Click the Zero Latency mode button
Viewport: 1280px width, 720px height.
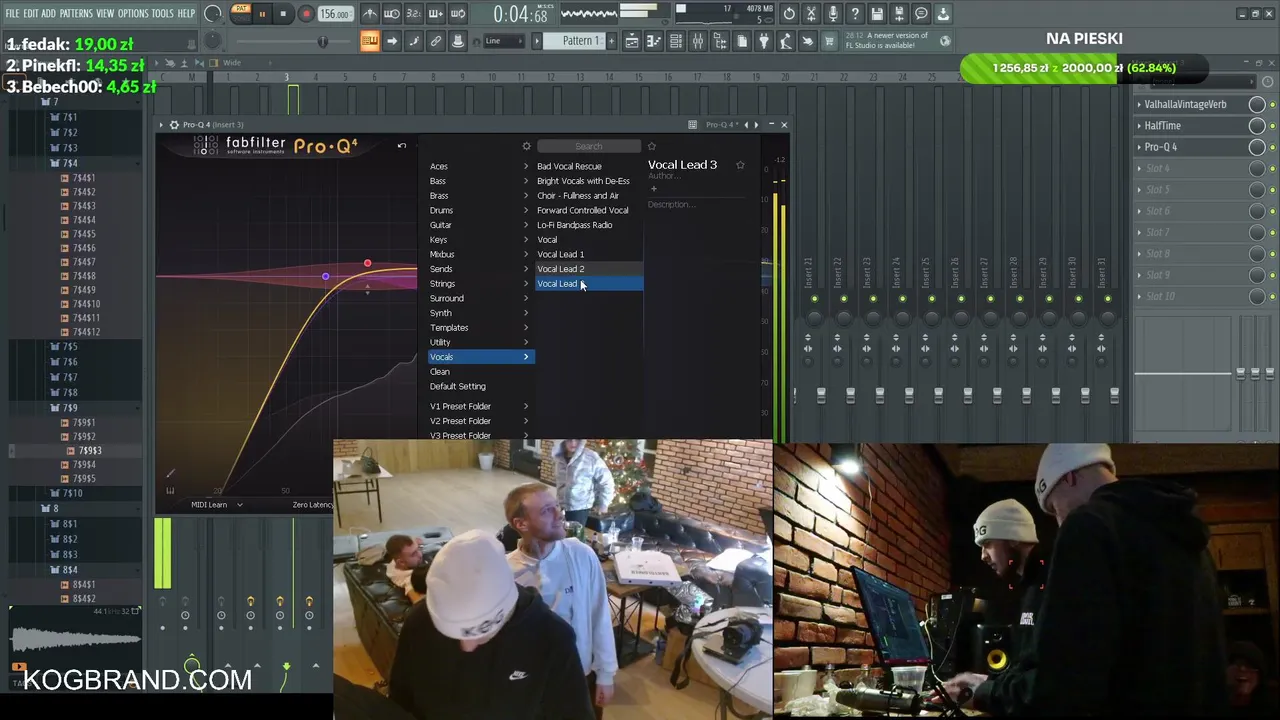pyautogui.click(x=313, y=505)
